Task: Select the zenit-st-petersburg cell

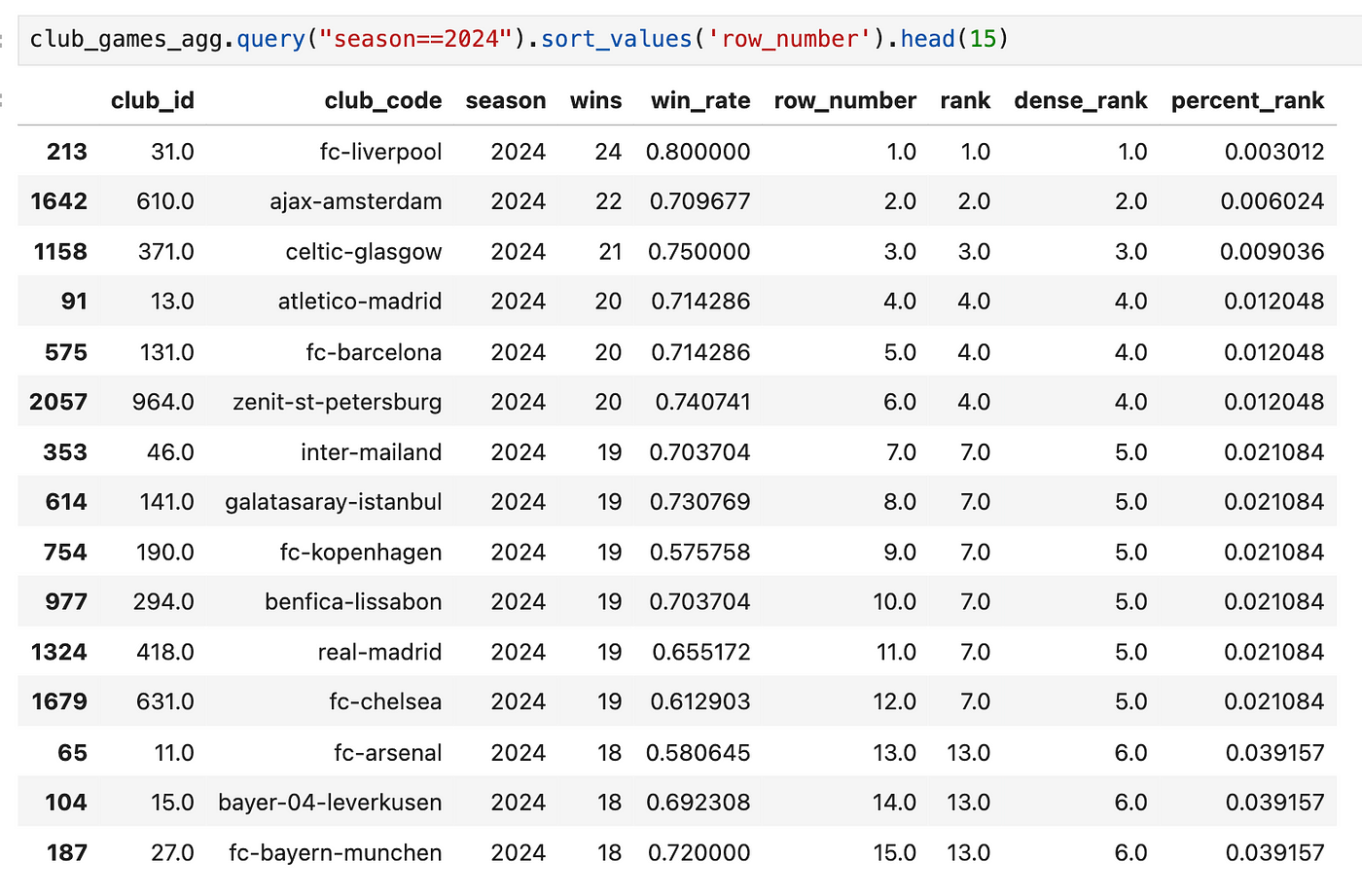Action: click(338, 402)
